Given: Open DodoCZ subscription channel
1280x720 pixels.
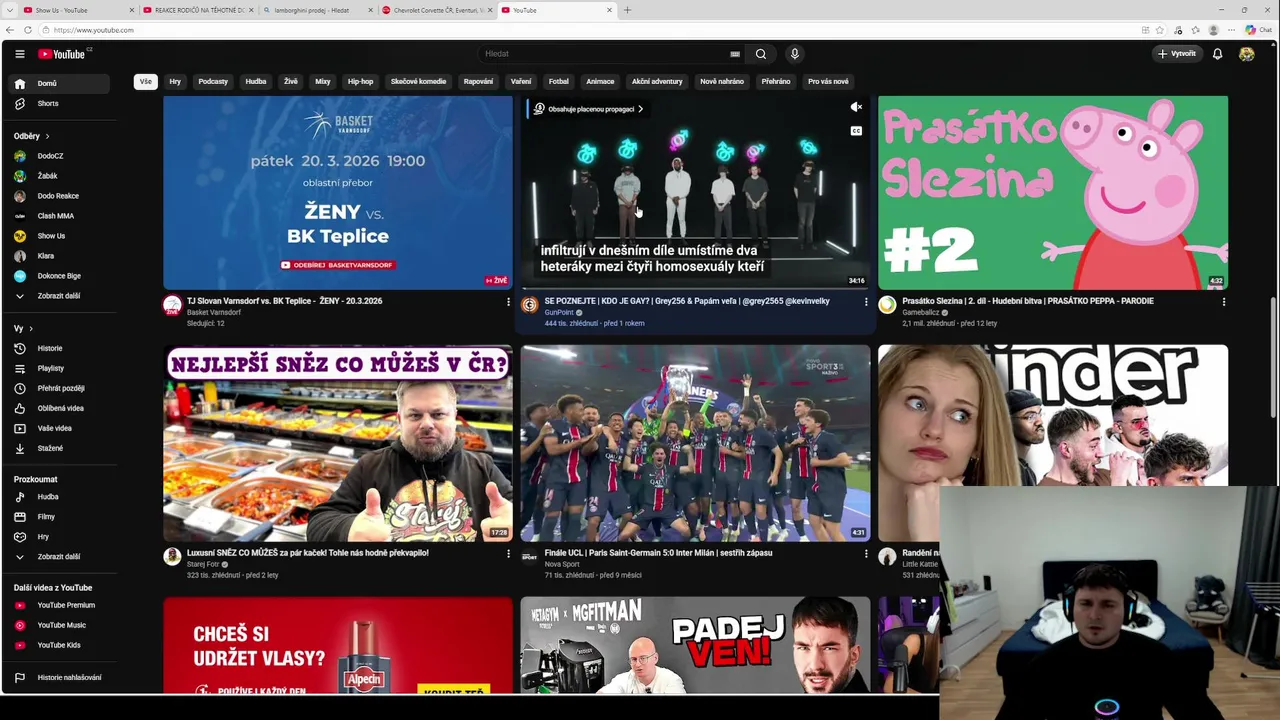Looking at the screenshot, I should [x=60, y=156].
